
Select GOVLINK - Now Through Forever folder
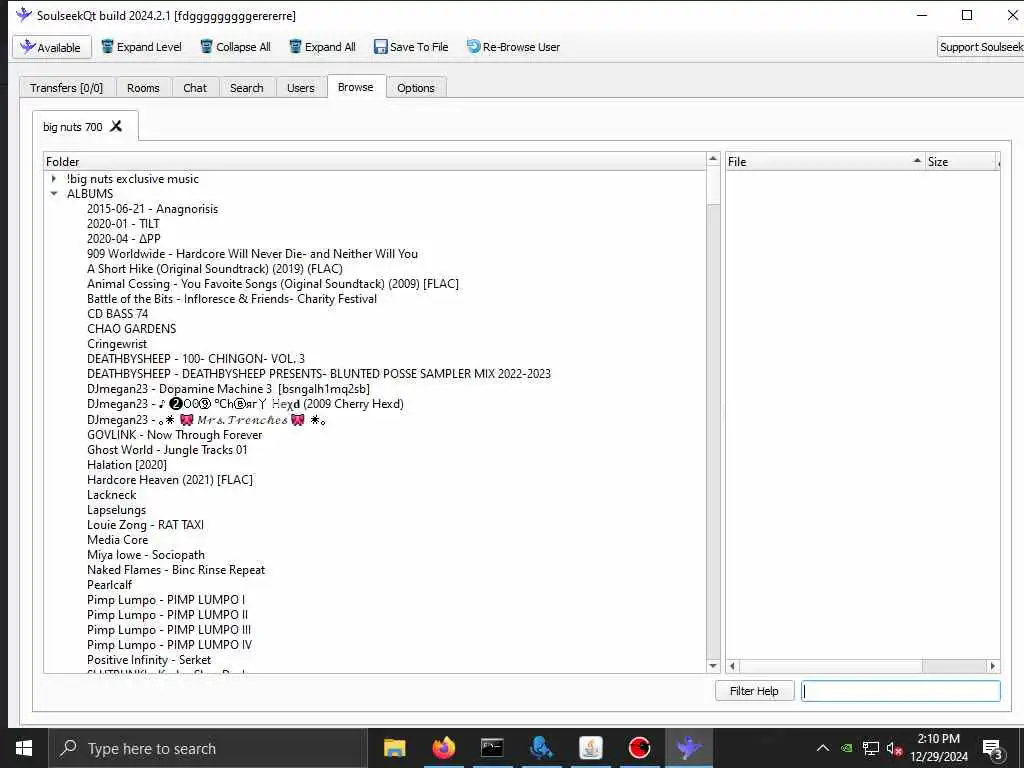(x=175, y=435)
